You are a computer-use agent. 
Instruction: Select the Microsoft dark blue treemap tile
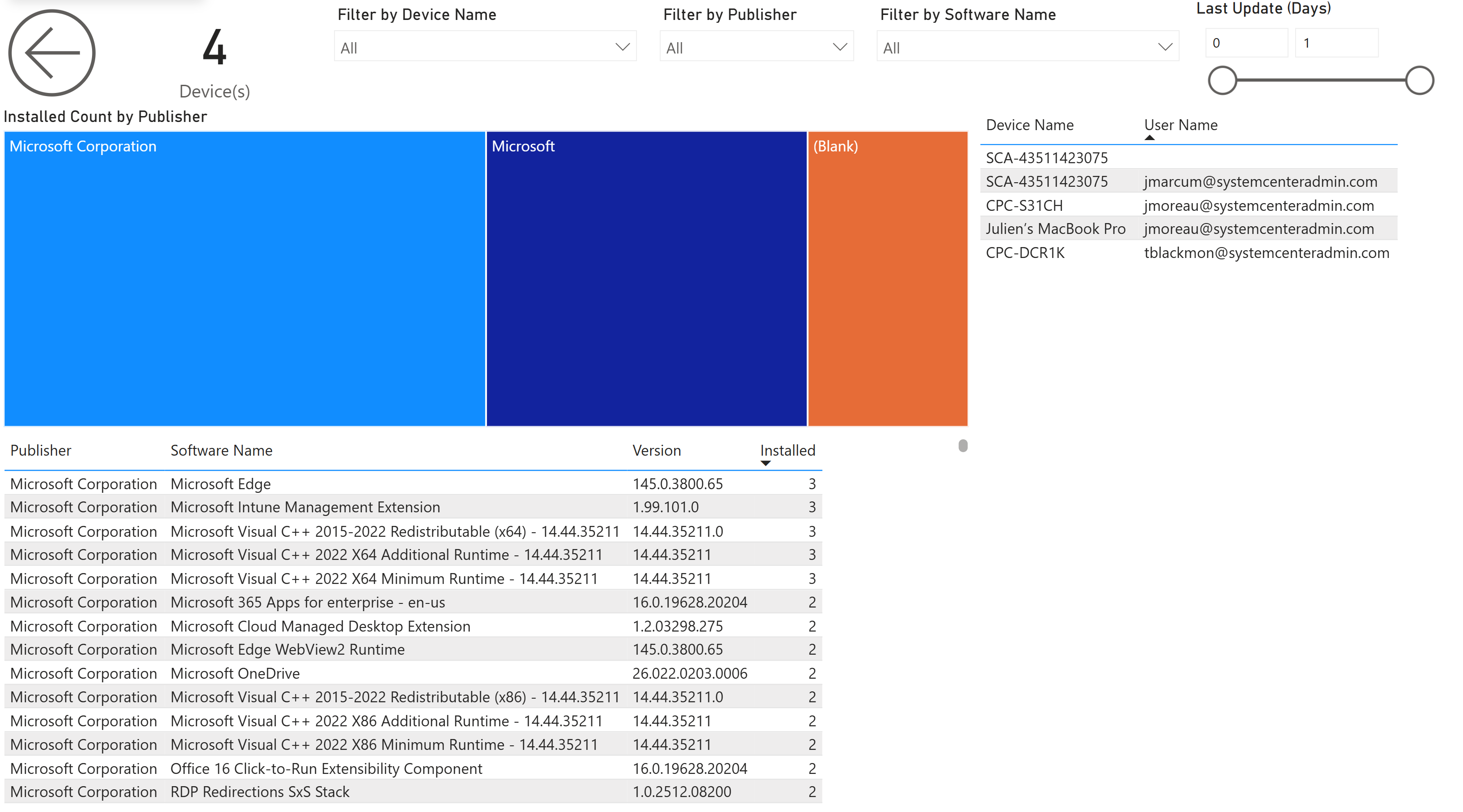[x=646, y=279]
